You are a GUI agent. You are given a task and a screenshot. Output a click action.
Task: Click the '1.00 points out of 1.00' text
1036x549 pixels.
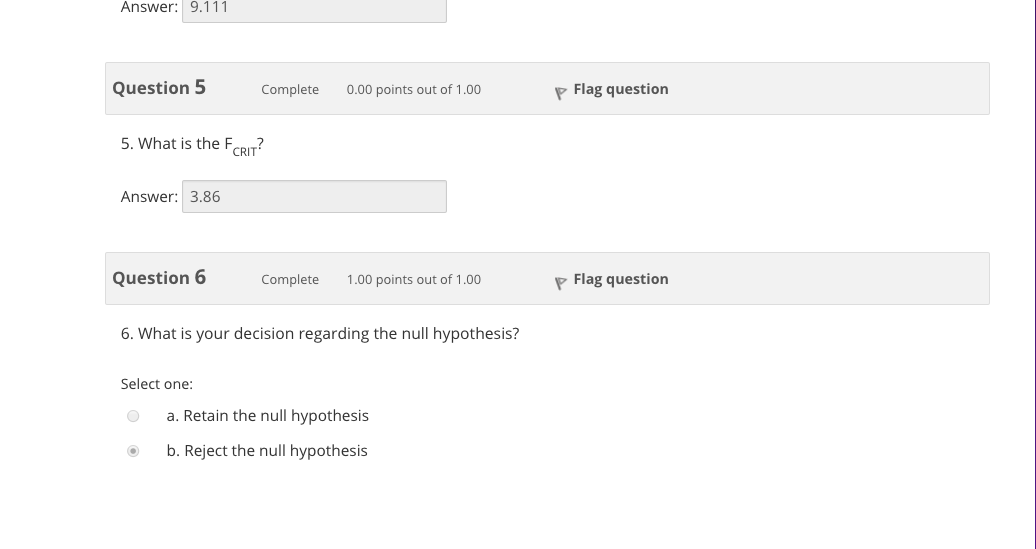coord(413,280)
